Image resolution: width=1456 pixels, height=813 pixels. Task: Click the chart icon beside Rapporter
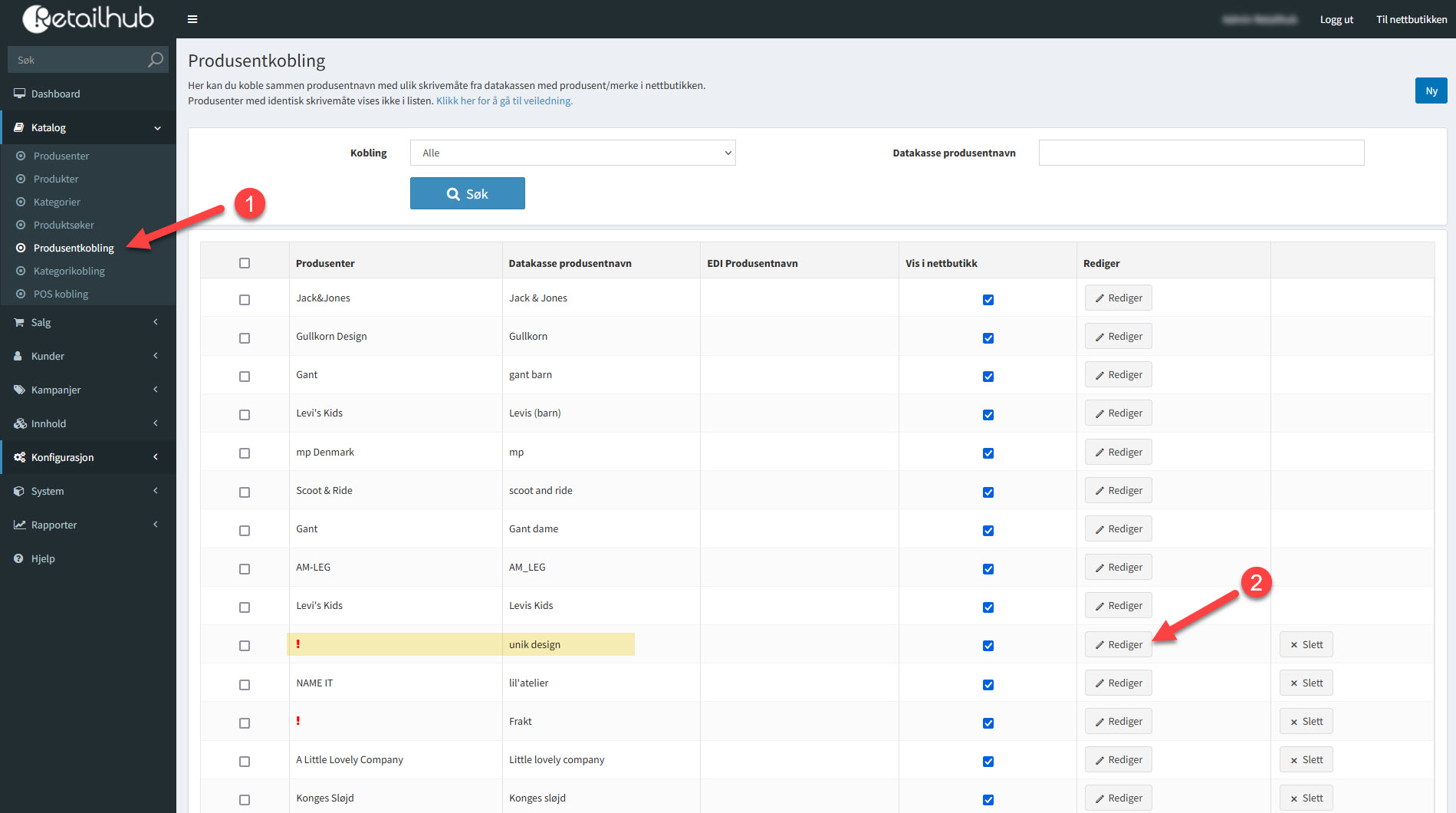19,525
